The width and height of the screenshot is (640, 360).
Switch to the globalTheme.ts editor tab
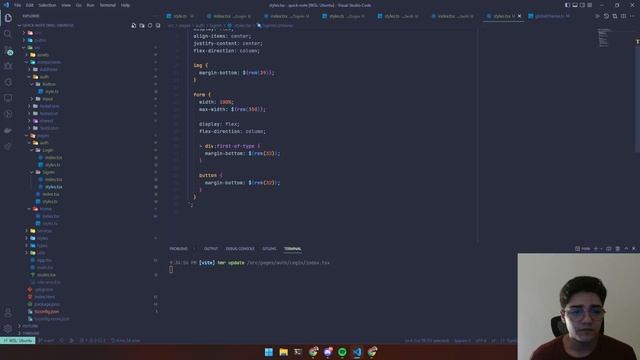coord(549,16)
